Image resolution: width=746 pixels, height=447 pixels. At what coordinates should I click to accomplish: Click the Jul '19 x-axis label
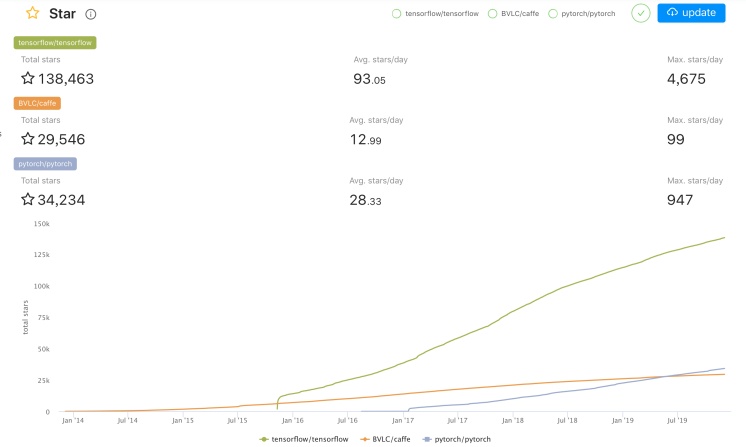[x=679, y=421]
